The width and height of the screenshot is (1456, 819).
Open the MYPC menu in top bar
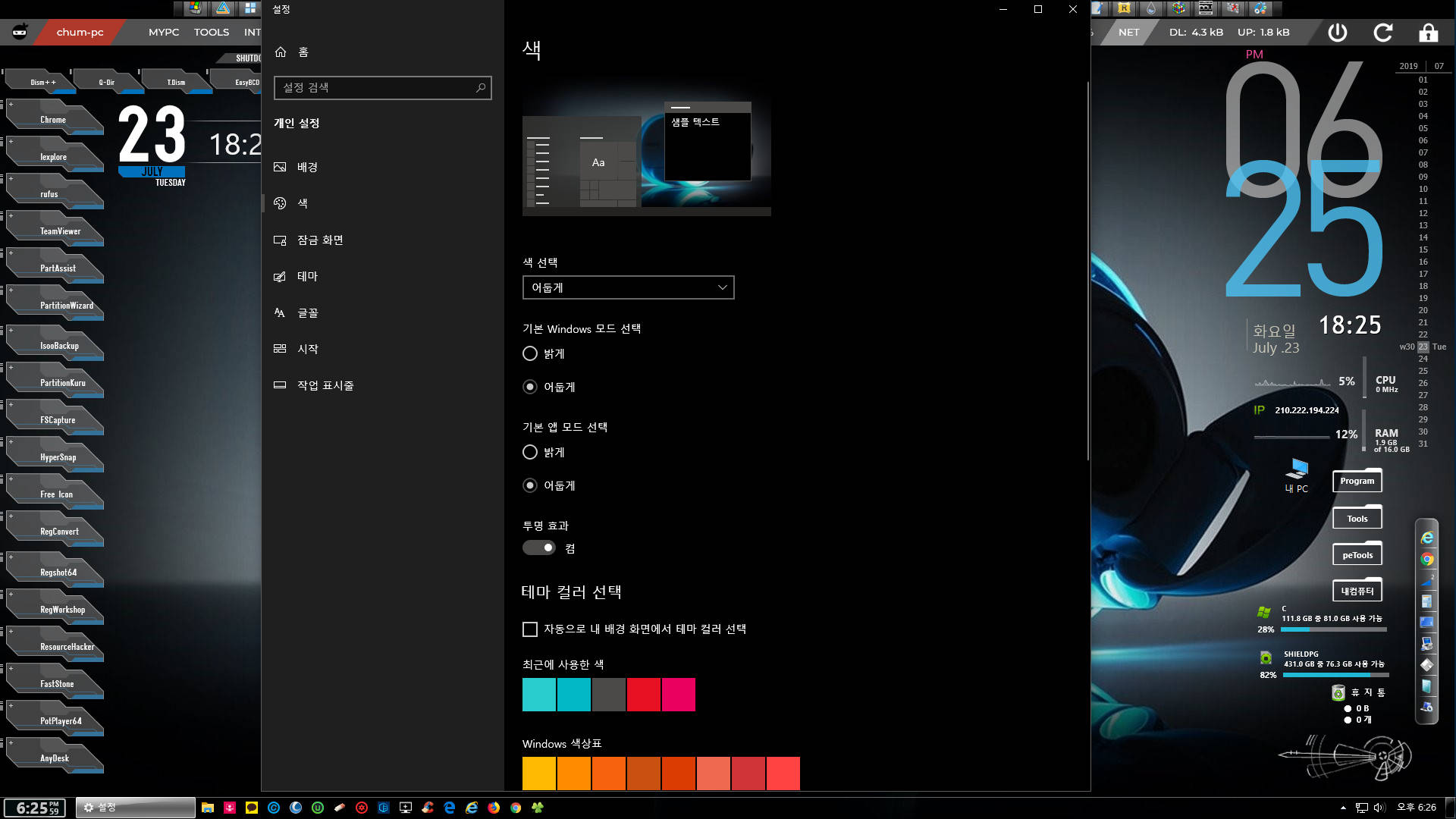[x=164, y=32]
